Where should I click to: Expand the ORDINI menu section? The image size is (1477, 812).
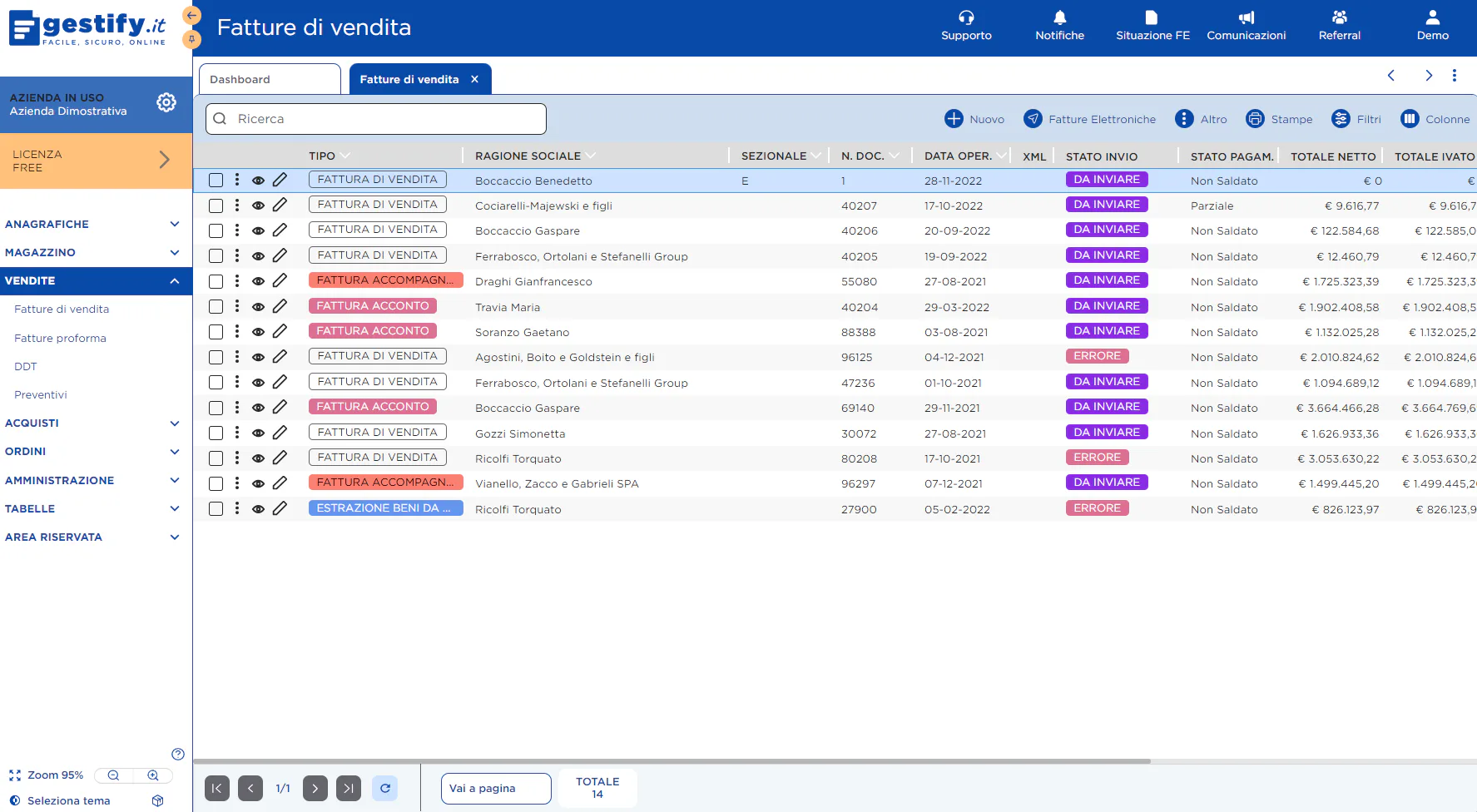96,451
